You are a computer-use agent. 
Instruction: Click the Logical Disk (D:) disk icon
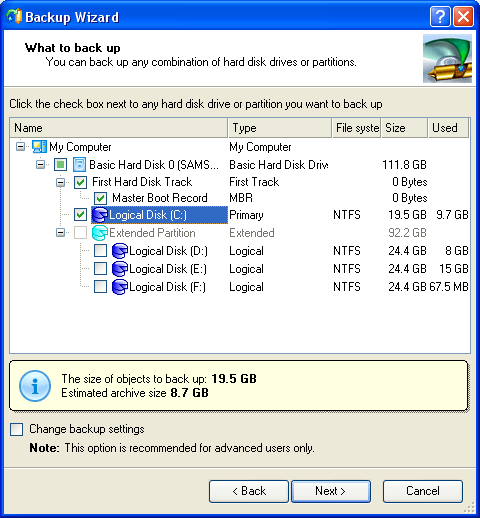coord(120,251)
